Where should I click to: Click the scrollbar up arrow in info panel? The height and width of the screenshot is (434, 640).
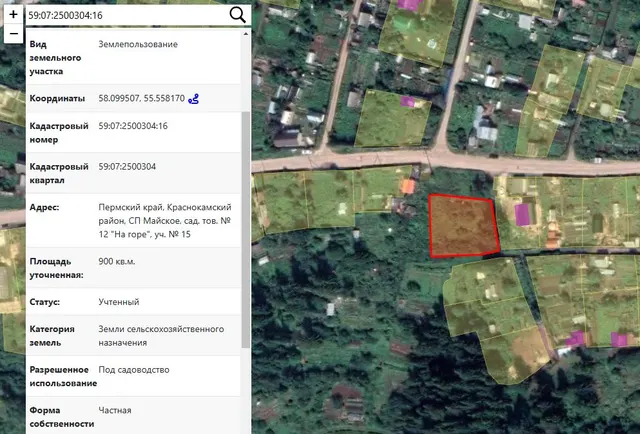coord(245,34)
